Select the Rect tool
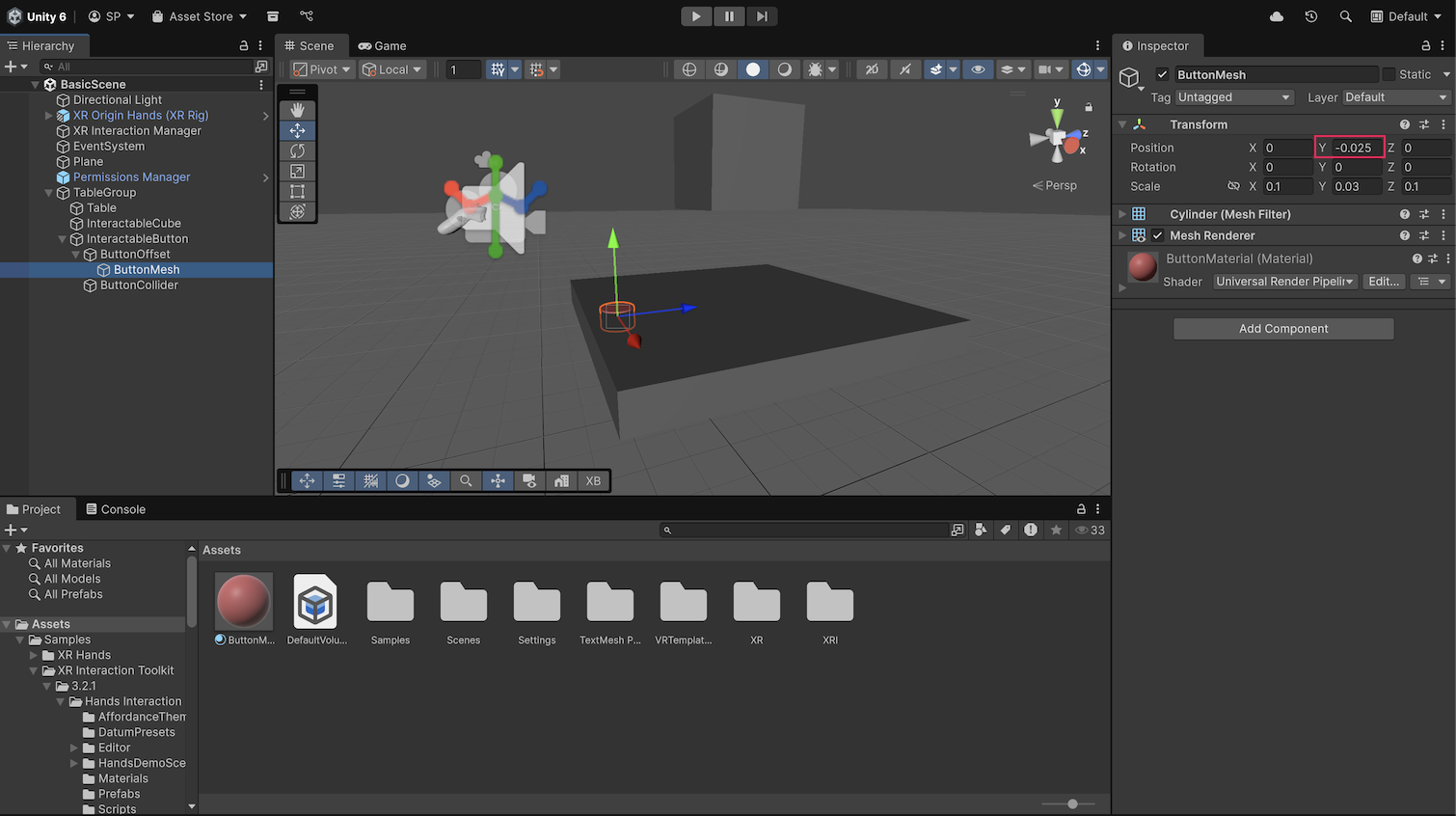This screenshot has height=816, width=1456. coord(297,191)
